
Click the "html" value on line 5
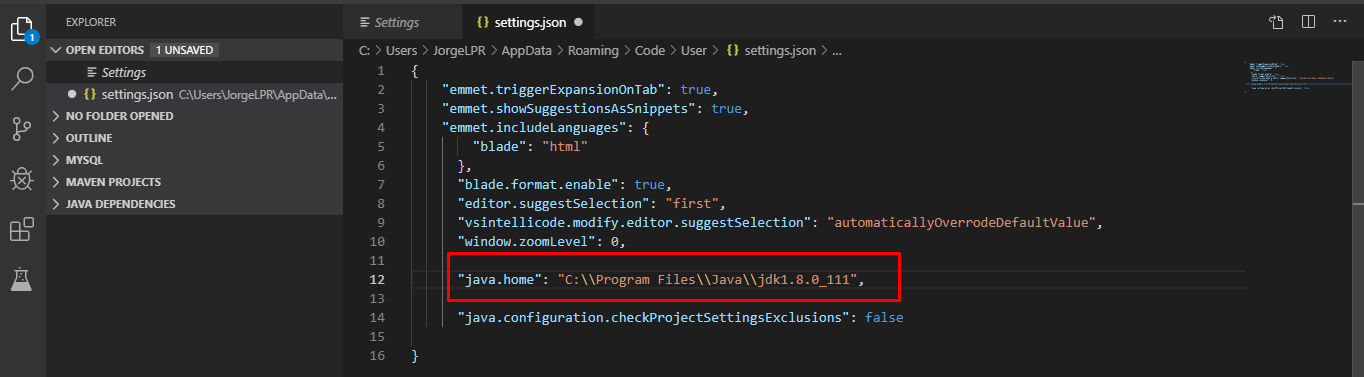click(x=564, y=147)
